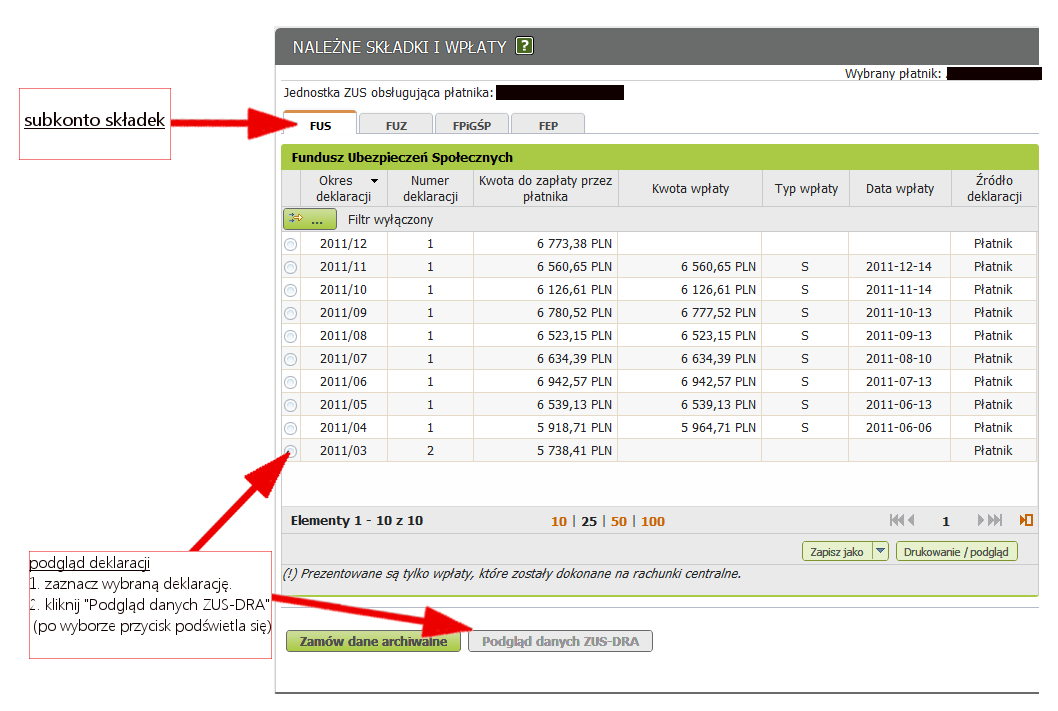Show 50 elements per page
Viewport: 1058px width, 711px height.
coord(619,521)
